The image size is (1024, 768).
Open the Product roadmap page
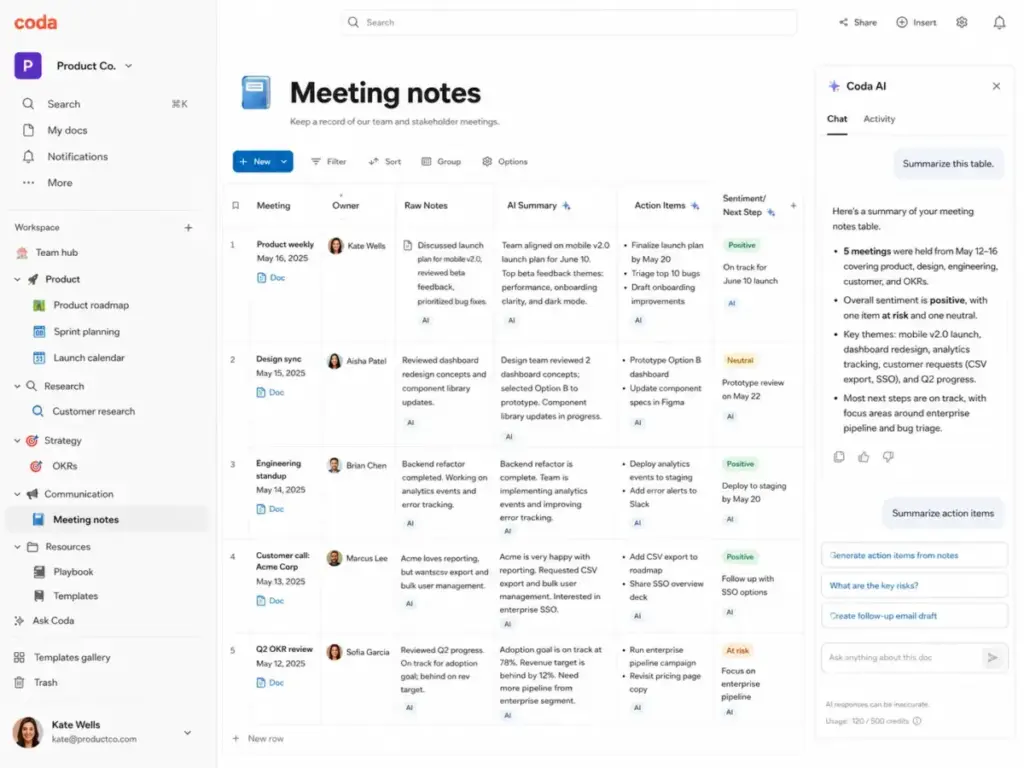coord(91,306)
